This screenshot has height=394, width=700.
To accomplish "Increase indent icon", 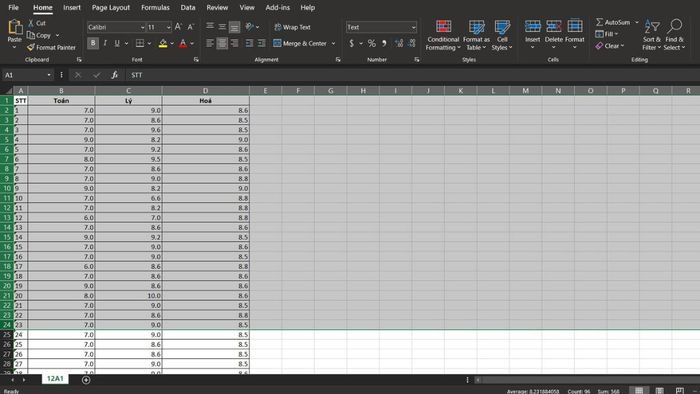I will click(261, 43).
